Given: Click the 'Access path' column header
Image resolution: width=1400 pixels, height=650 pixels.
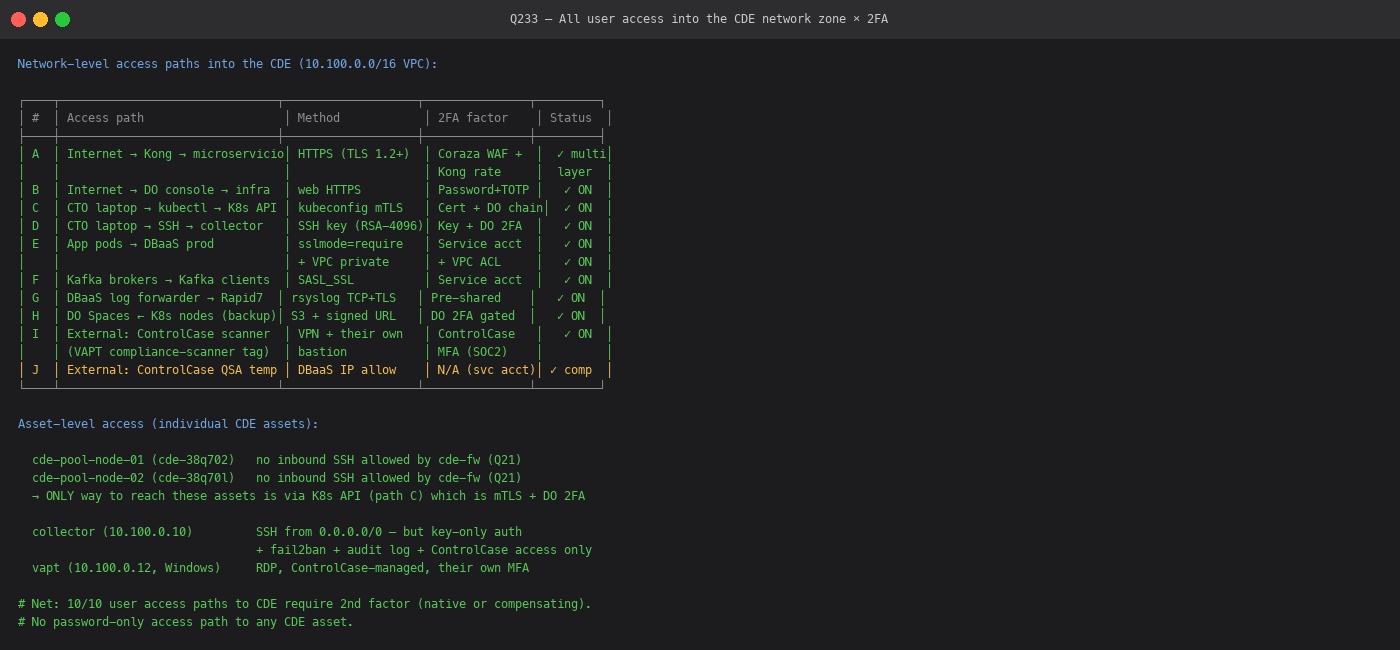Looking at the screenshot, I should [x=105, y=118].
